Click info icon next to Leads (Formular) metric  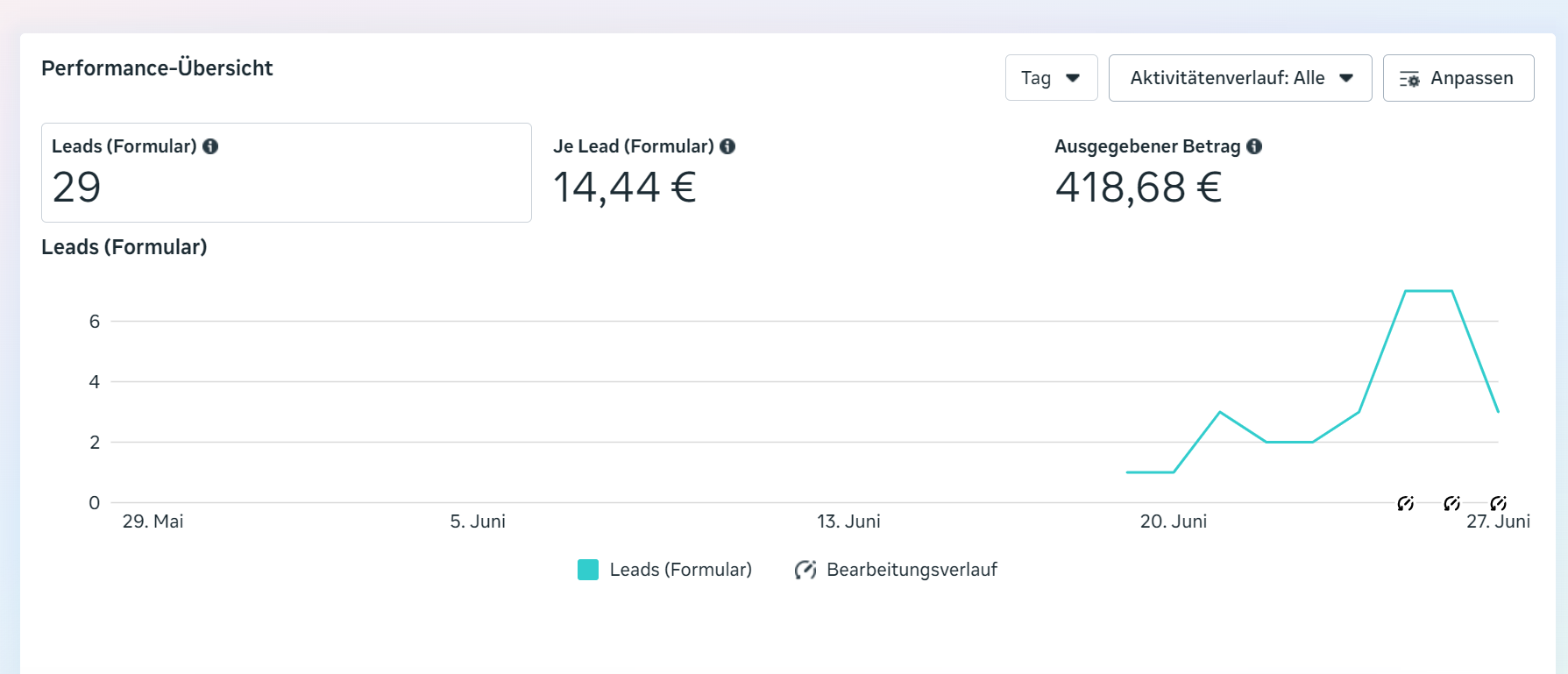(210, 146)
